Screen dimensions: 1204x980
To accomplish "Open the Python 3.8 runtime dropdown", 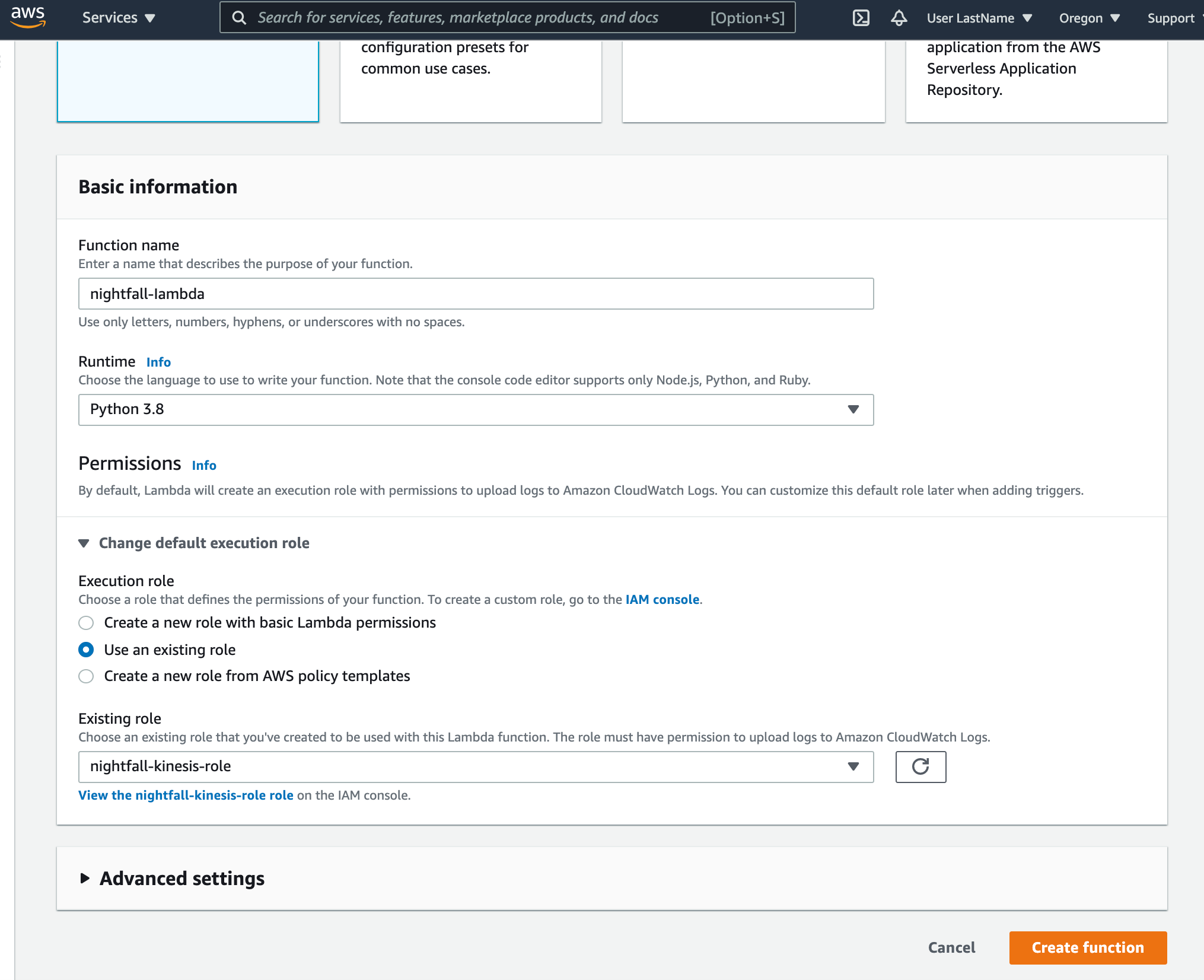I will 475,409.
